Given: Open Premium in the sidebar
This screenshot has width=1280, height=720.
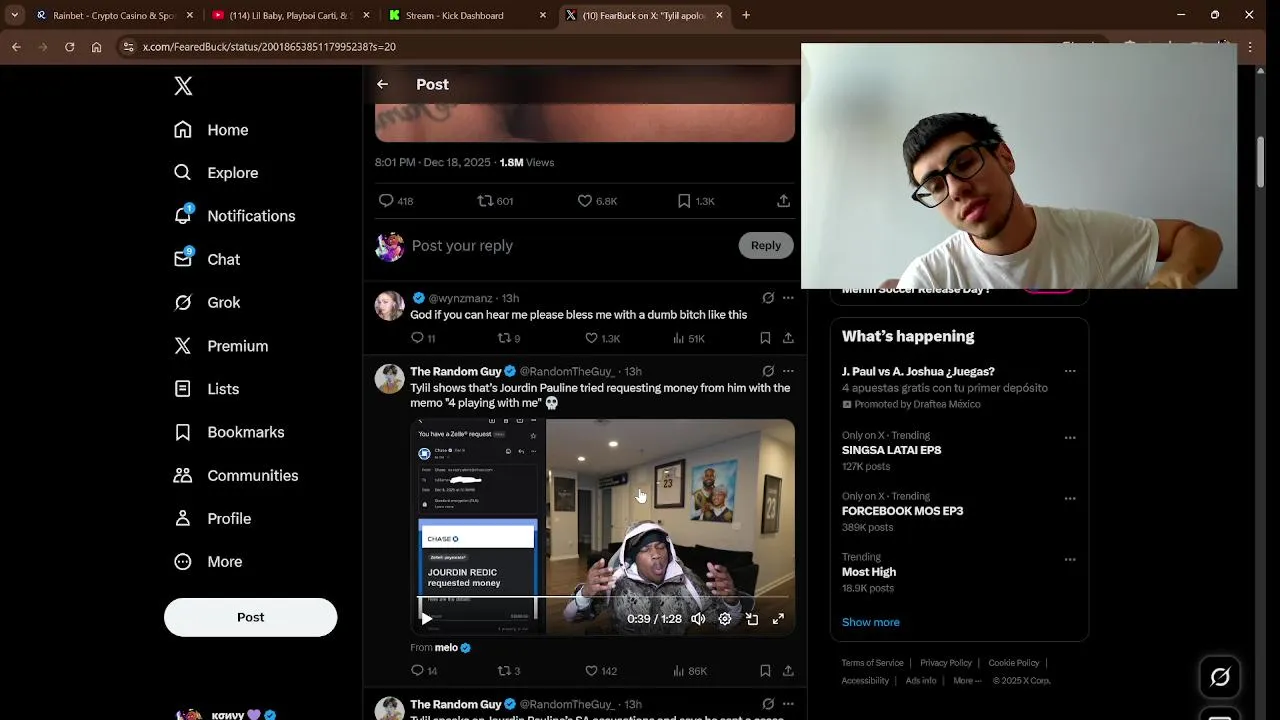Looking at the screenshot, I should [x=221, y=346].
